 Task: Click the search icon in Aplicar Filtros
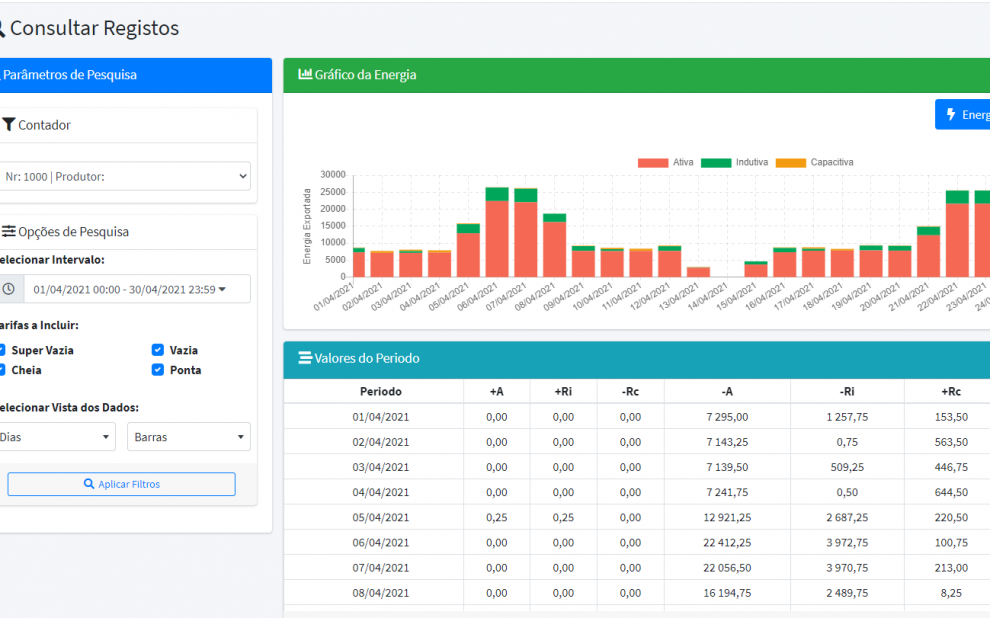[89, 484]
